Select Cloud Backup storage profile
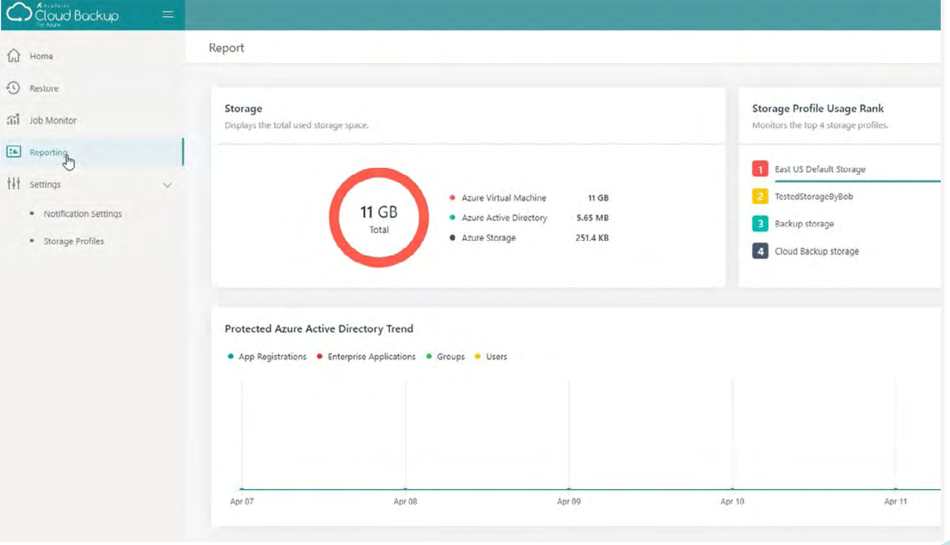This screenshot has height=545, width=950. pos(817,251)
